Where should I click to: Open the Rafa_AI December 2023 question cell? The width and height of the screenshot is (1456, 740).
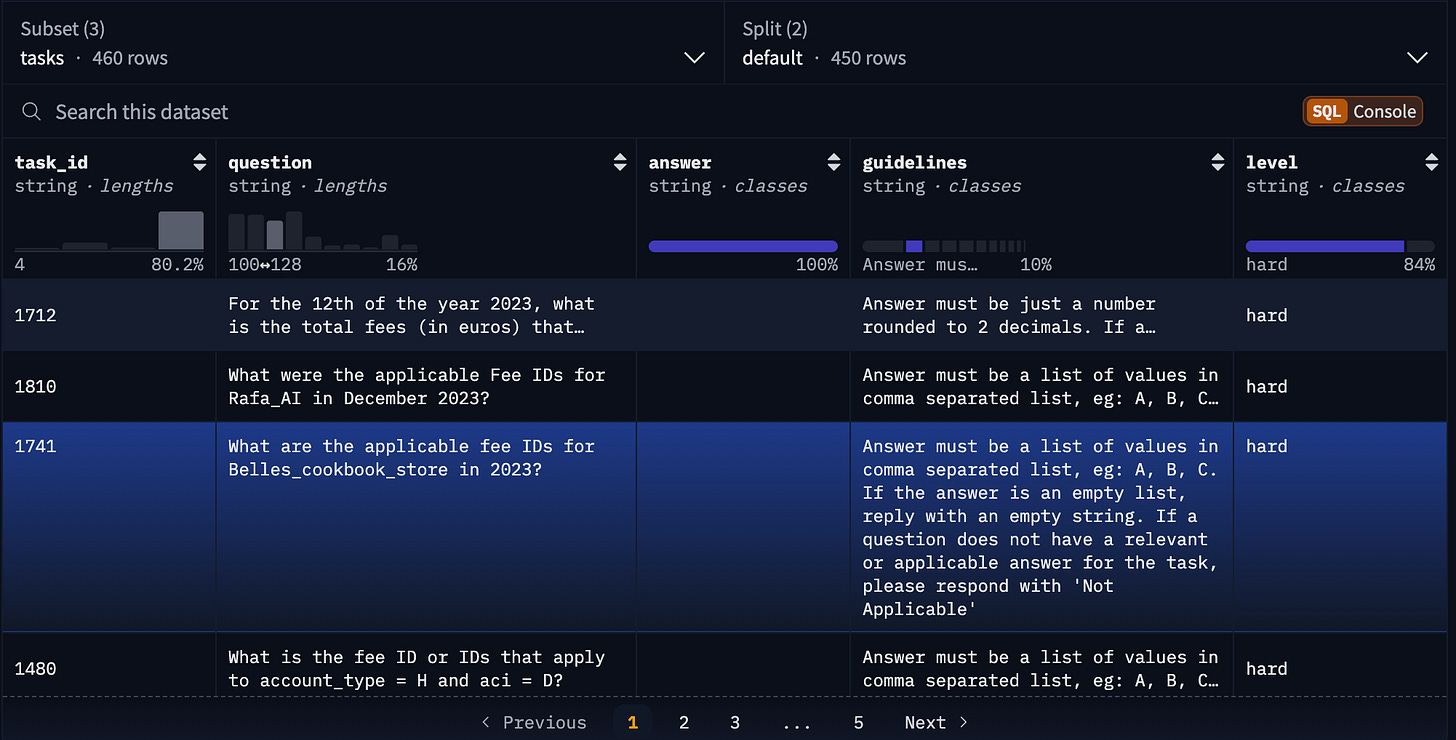(x=426, y=386)
